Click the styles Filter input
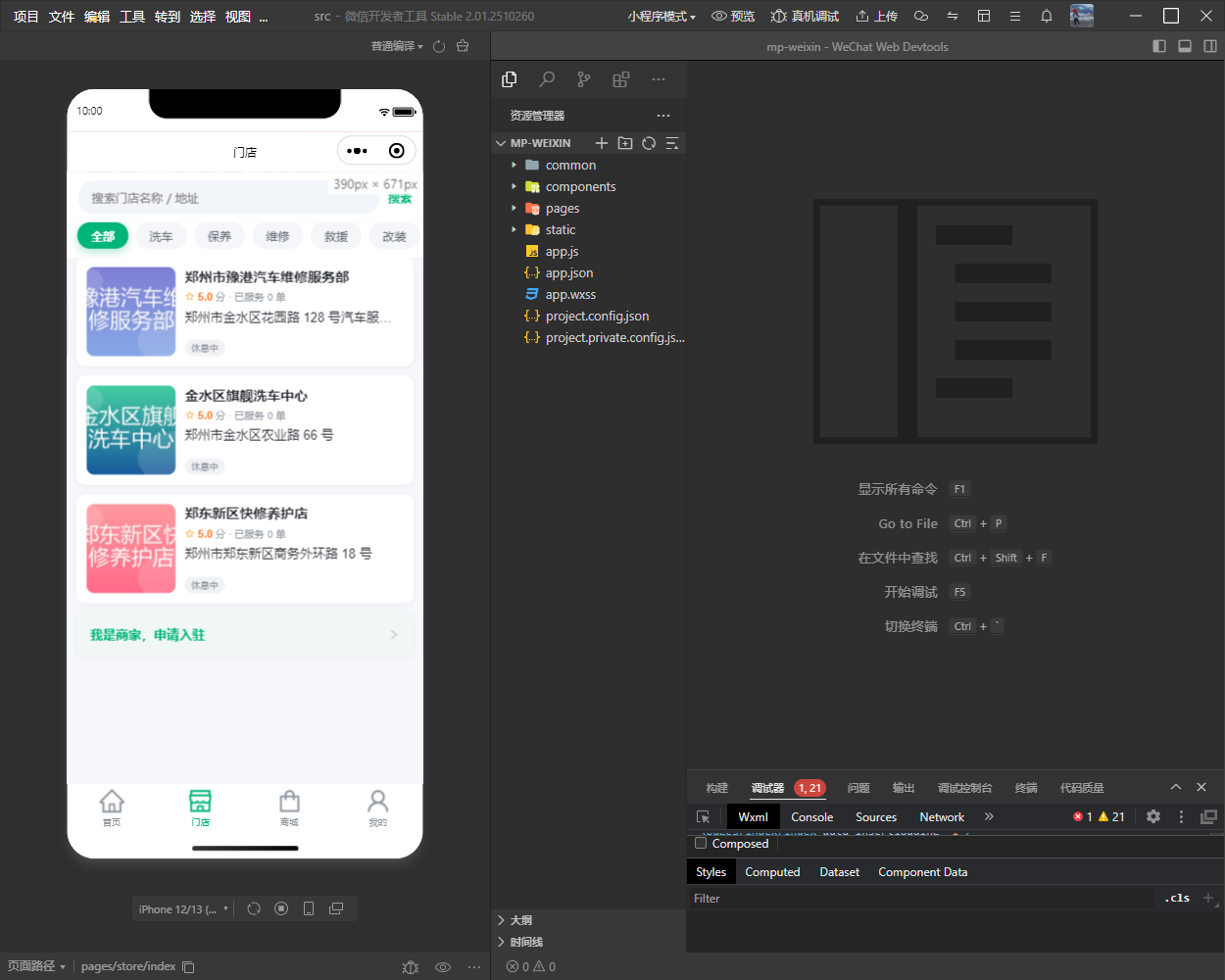Image resolution: width=1225 pixels, height=980 pixels. [921, 898]
